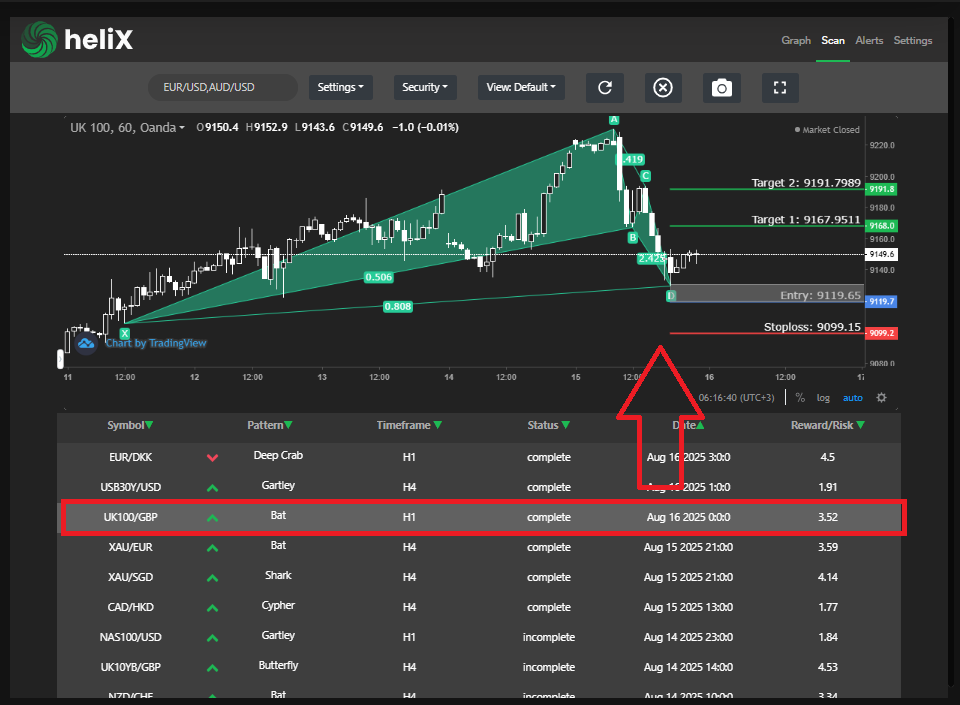Take a chart snapshot with camera icon
The width and height of the screenshot is (960, 705).
click(721, 87)
